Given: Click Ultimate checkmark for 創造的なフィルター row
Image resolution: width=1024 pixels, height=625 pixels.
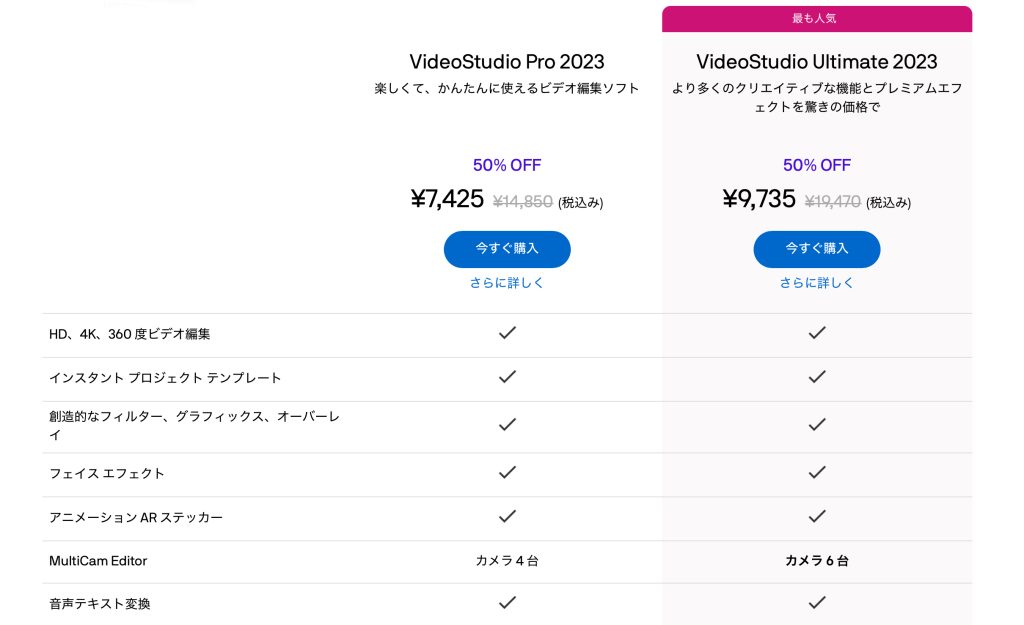Looking at the screenshot, I should [816, 424].
